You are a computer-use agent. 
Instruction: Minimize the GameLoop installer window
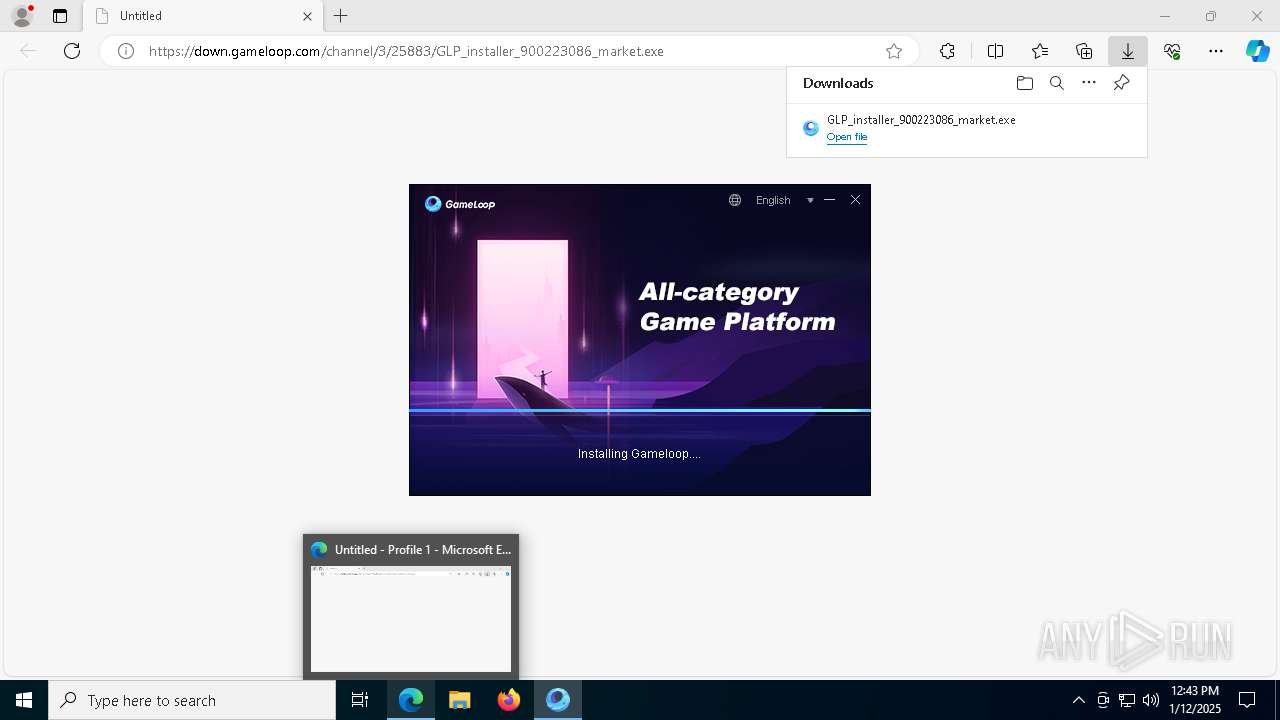click(829, 200)
